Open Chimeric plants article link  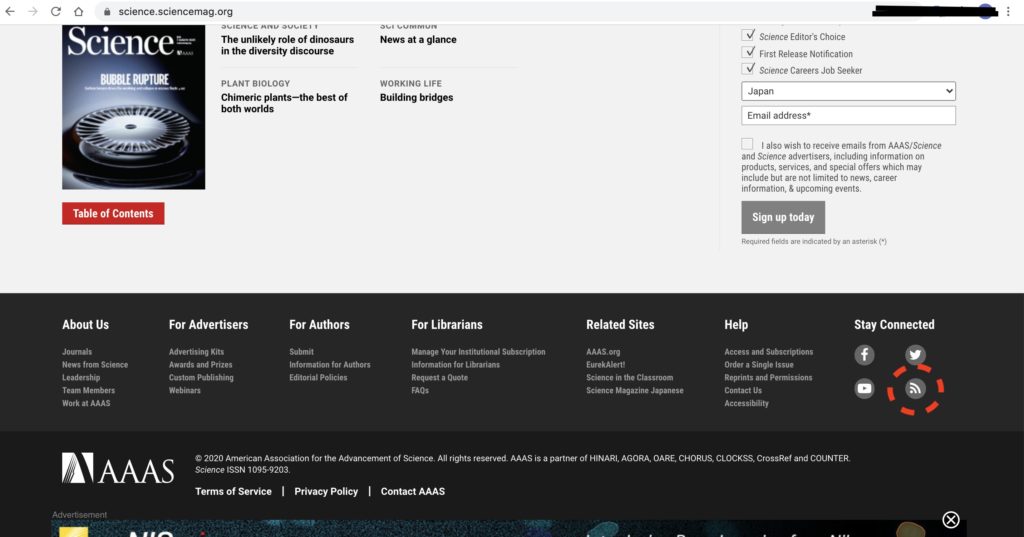(x=284, y=103)
